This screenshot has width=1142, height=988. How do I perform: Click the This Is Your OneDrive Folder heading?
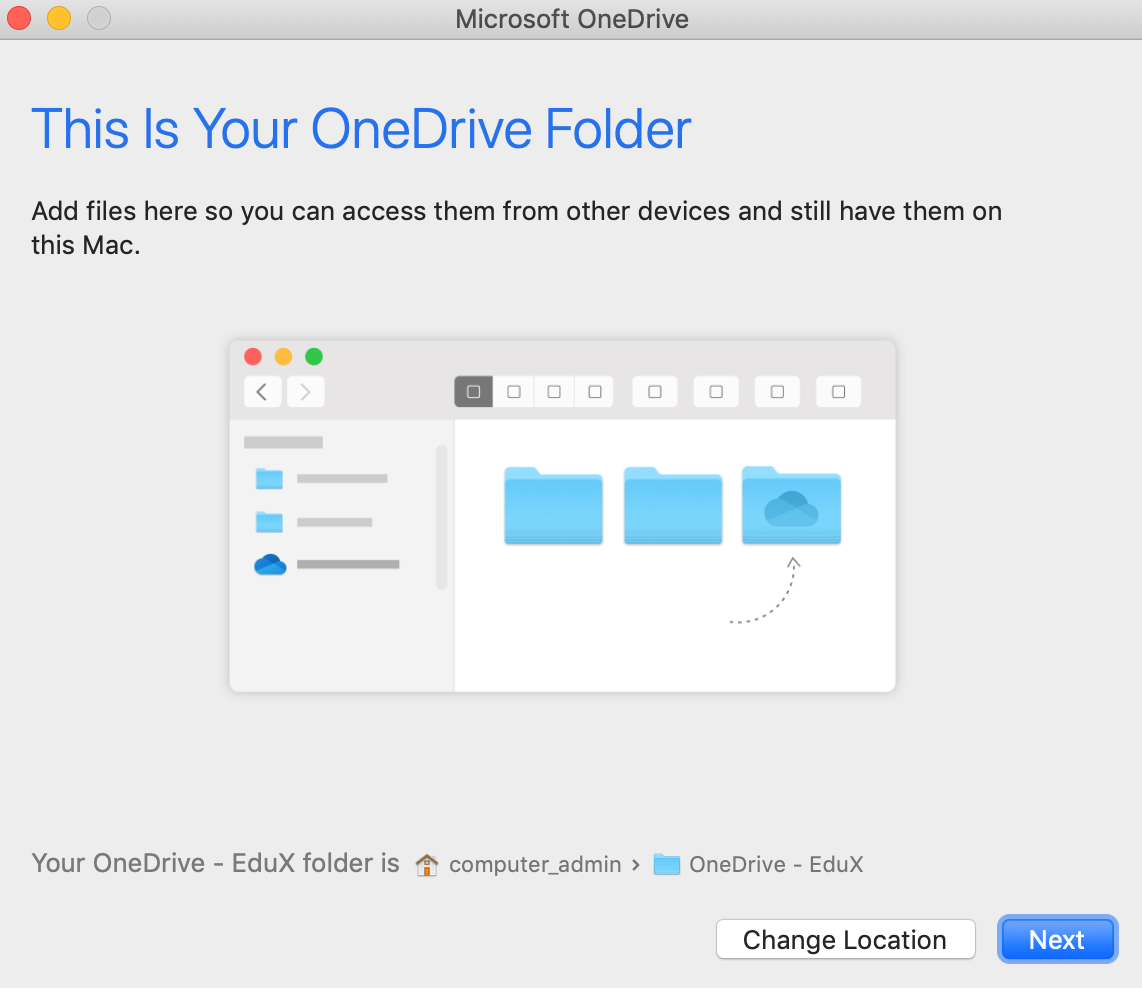pyautogui.click(x=361, y=129)
